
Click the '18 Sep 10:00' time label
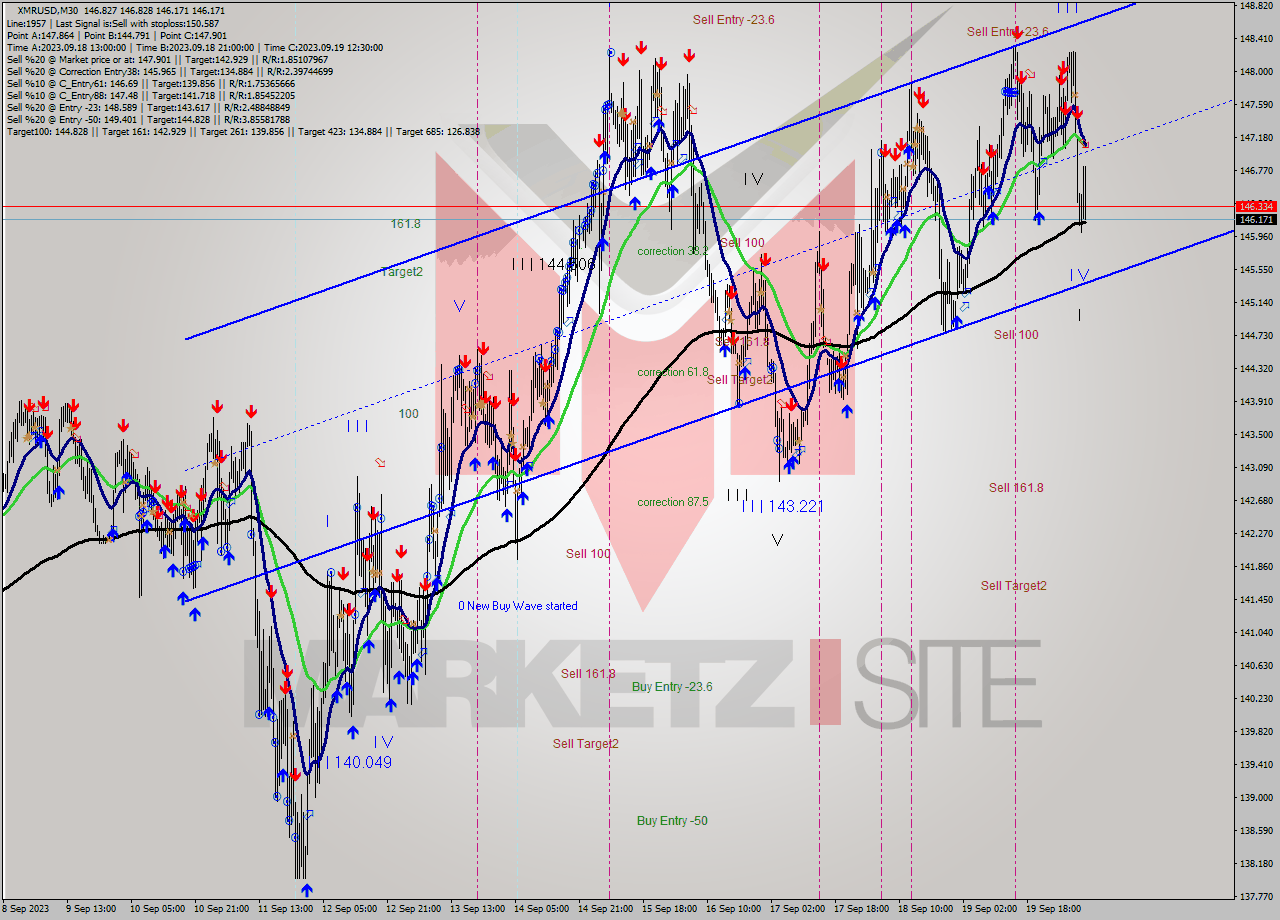pyautogui.click(x=925, y=909)
